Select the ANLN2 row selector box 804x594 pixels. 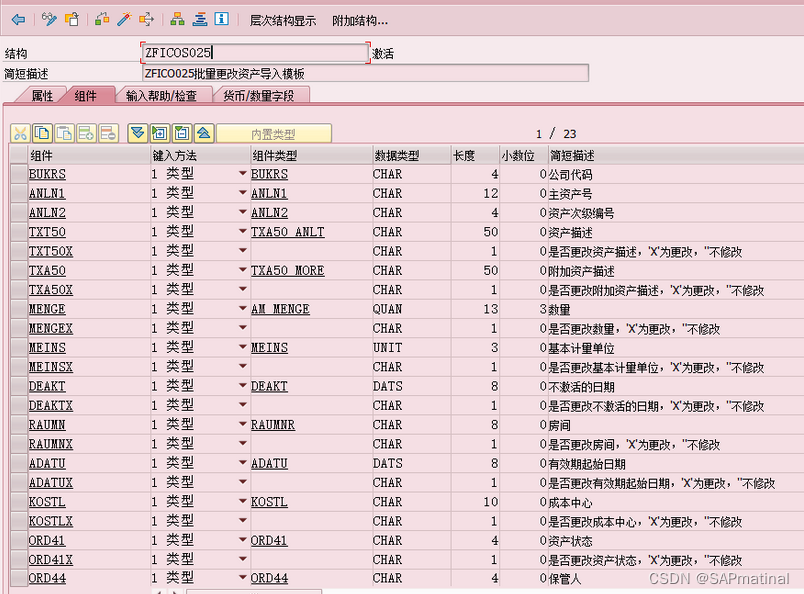pyautogui.click(x=19, y=212)
